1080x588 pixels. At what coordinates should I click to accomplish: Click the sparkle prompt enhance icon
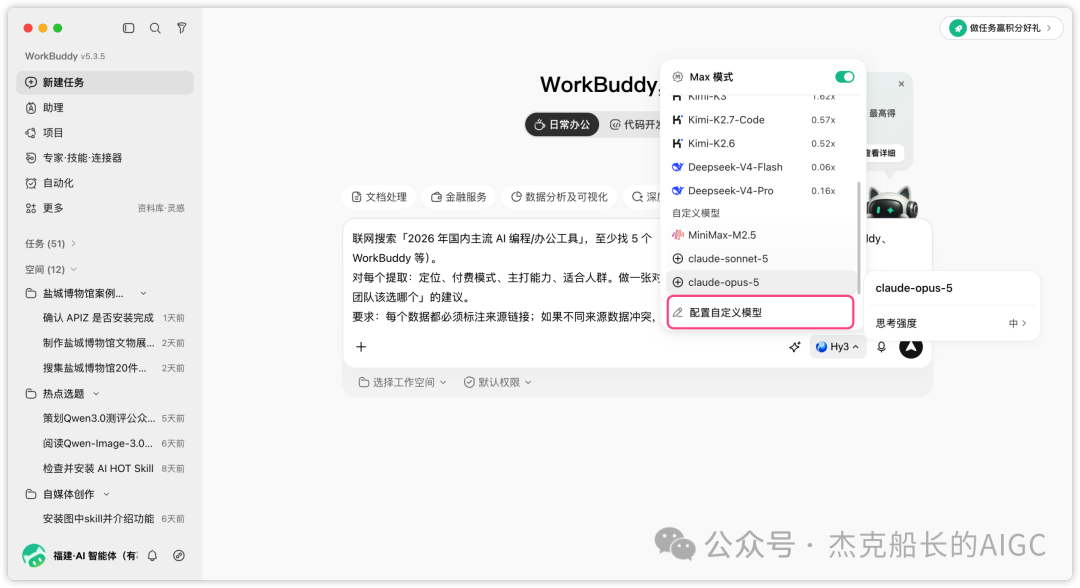point(795,347)
